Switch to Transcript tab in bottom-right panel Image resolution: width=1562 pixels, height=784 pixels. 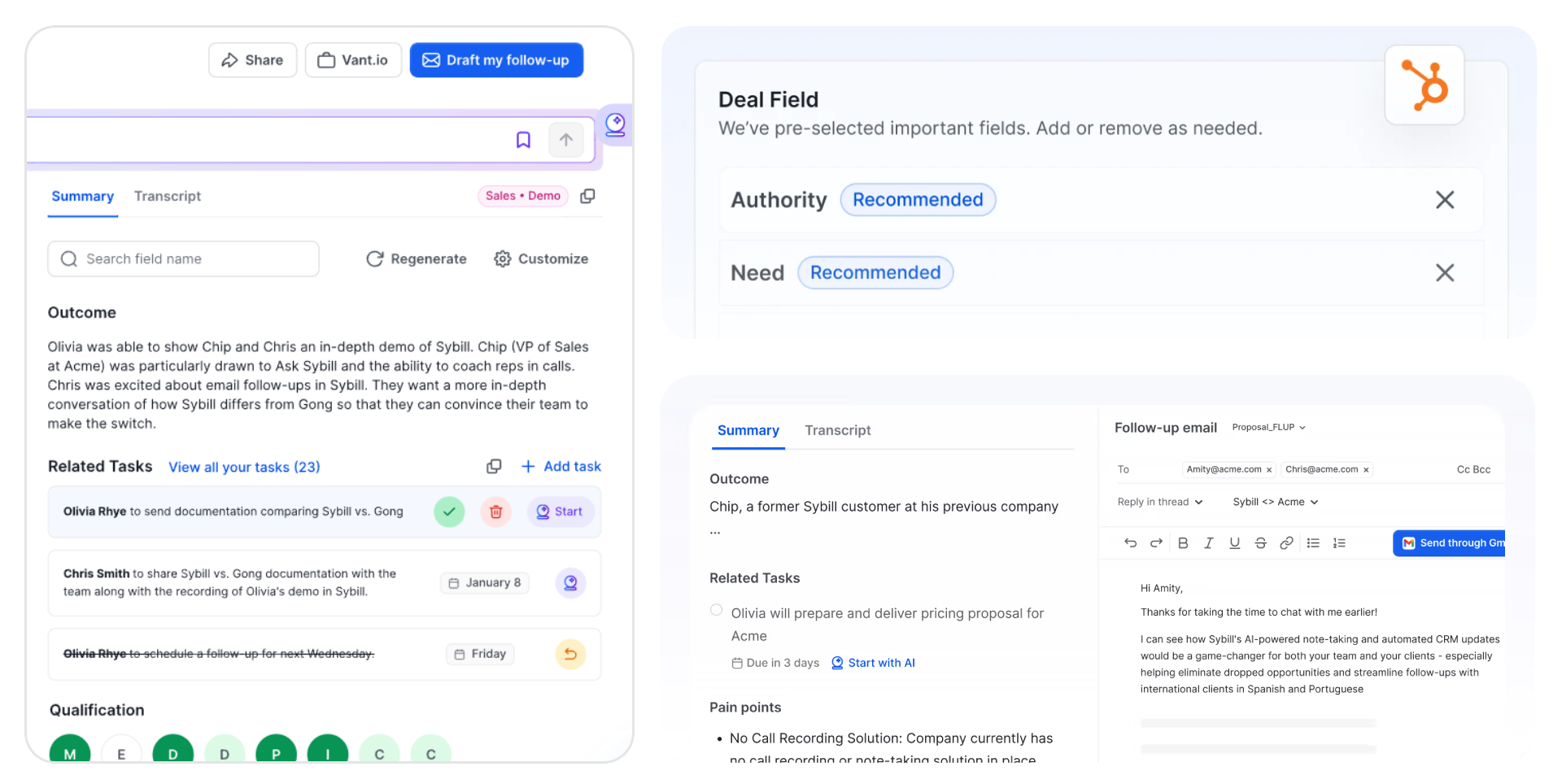point(838,430)
